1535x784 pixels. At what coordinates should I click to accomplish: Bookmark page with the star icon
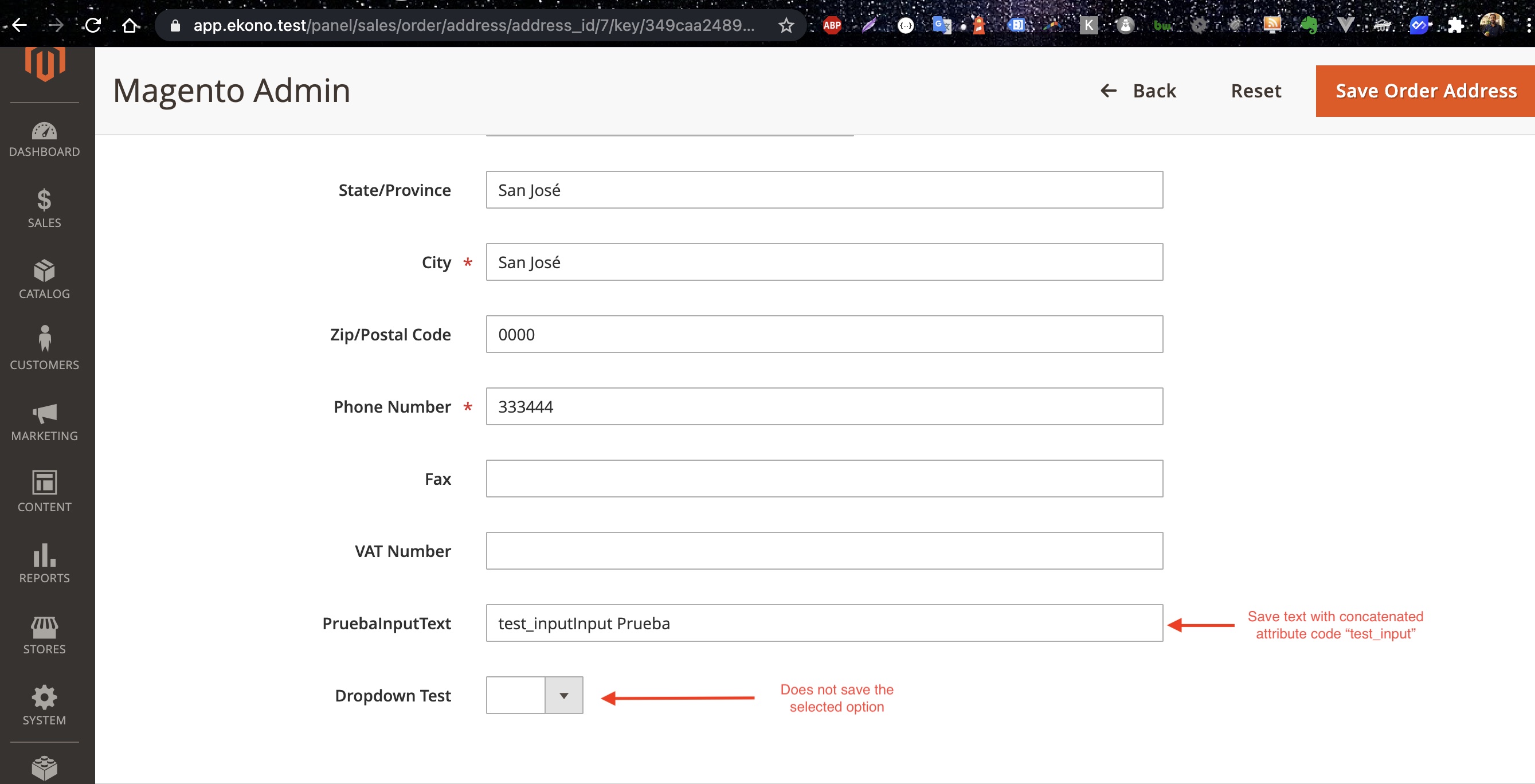(x=786, y=26)
